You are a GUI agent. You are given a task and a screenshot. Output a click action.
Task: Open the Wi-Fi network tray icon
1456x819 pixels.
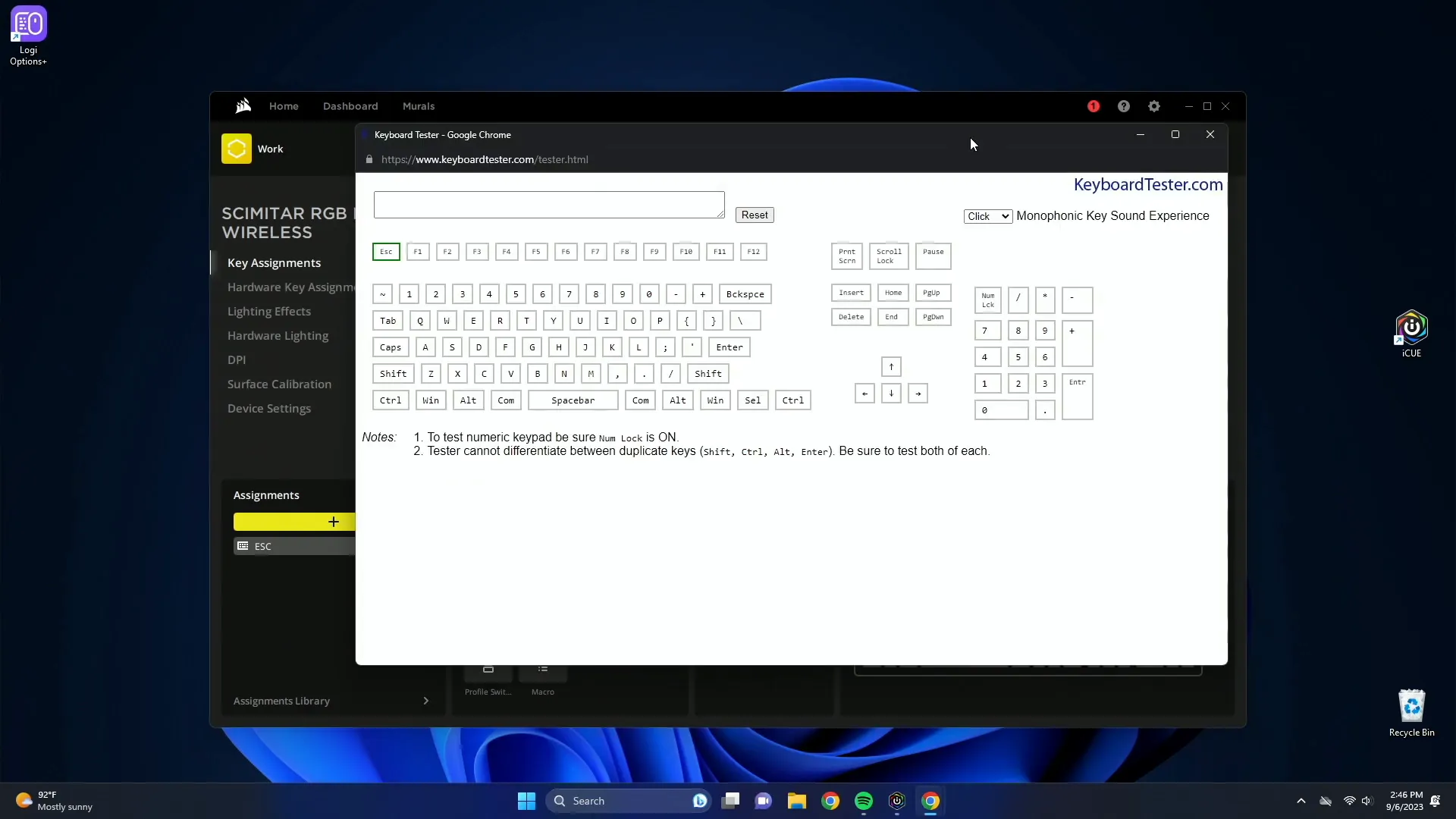click(1349, 801)
